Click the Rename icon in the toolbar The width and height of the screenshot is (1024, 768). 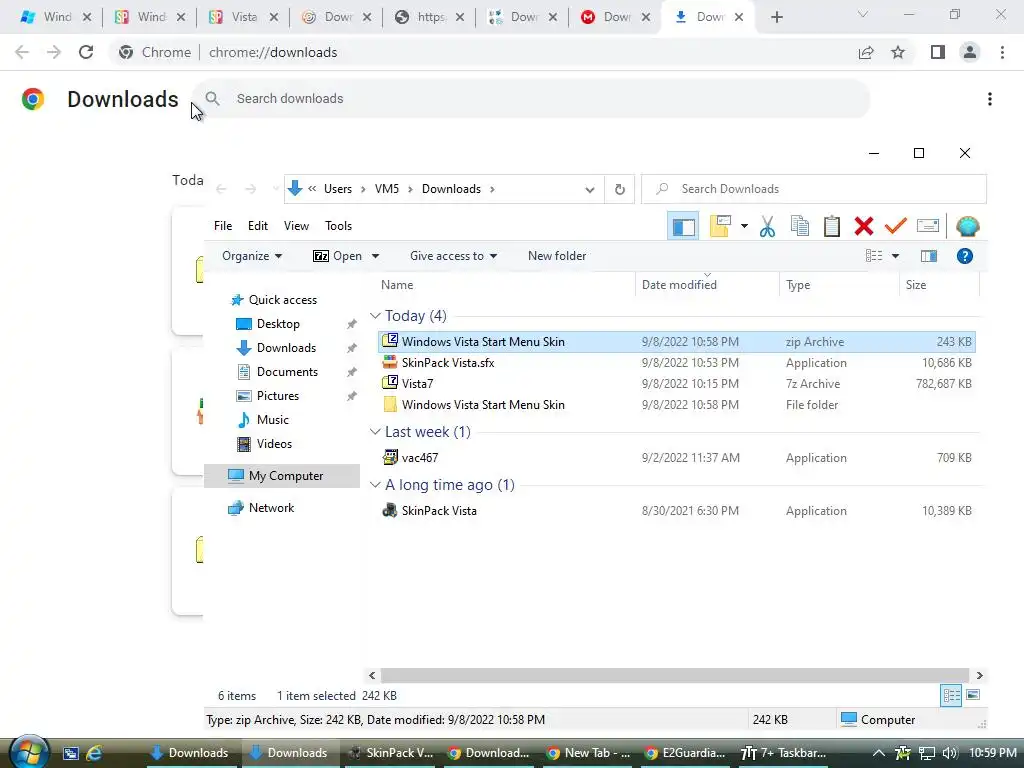(927, 226)
